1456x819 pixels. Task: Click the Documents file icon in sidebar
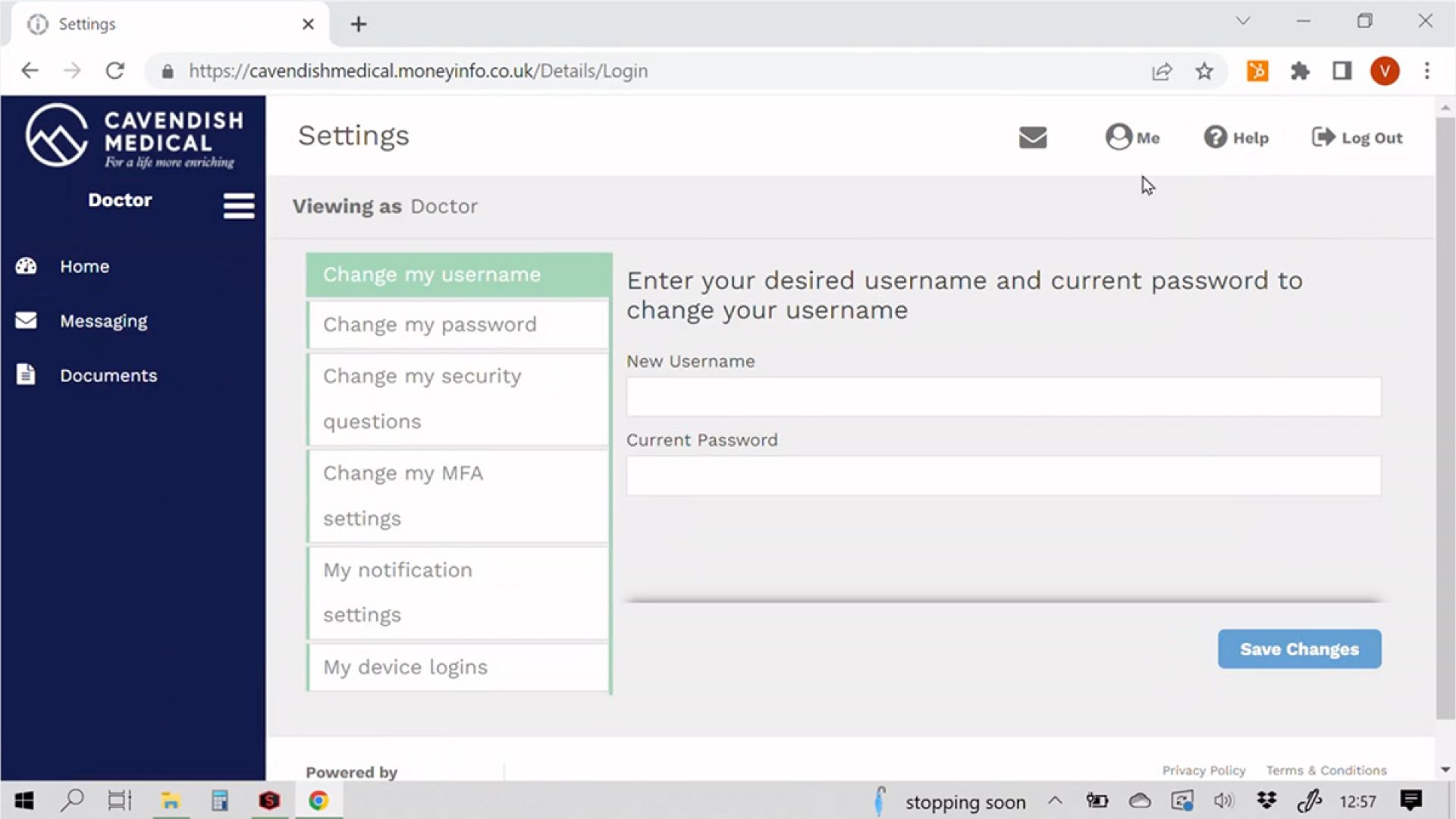tap(26, 375)
